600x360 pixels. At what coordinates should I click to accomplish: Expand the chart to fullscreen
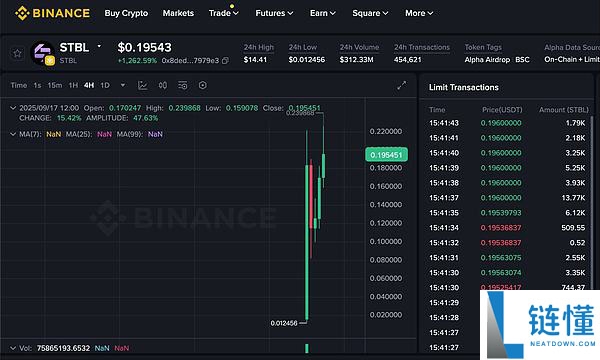[x=401, y=85]
